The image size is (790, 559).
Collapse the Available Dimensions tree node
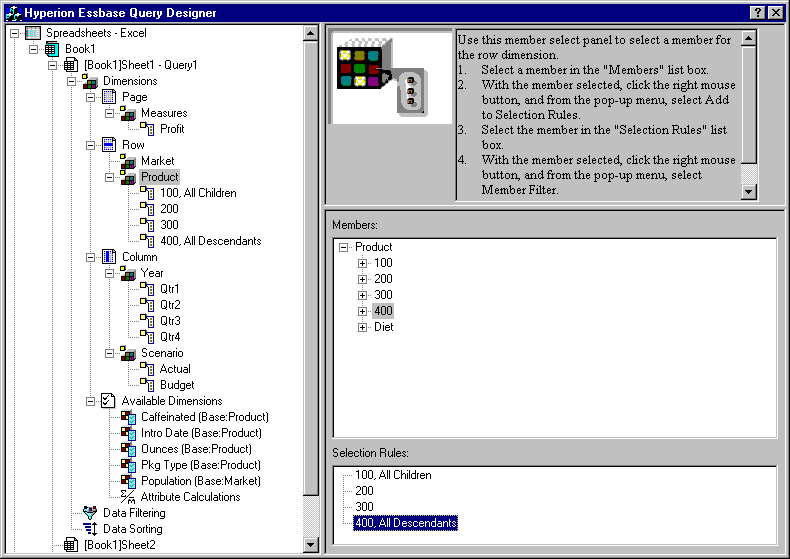coord(91,401)
